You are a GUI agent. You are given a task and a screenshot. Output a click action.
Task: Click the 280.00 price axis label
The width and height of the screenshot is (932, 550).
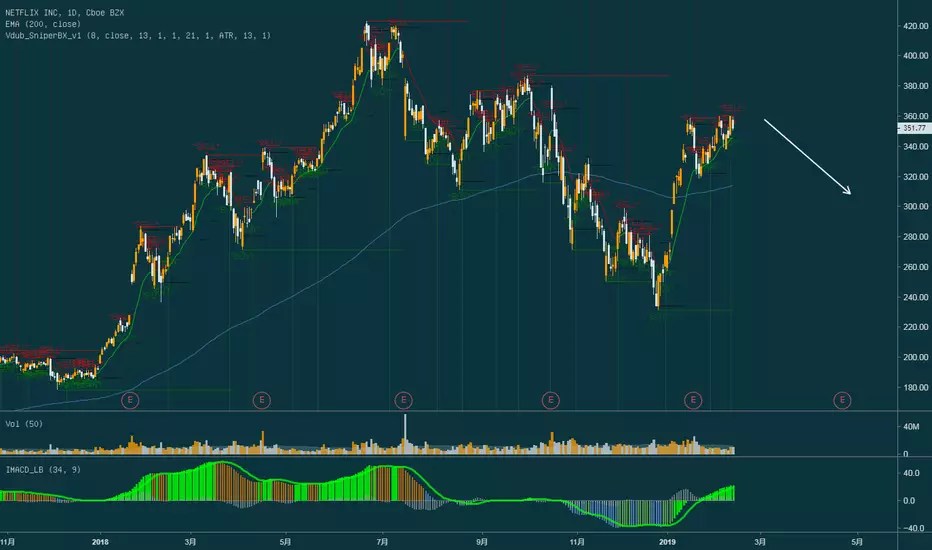pyautogui.click(x=915, y=237)
